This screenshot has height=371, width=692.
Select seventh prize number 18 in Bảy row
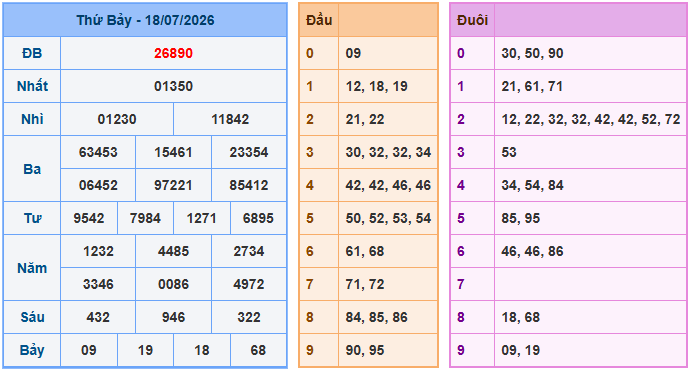202,350
